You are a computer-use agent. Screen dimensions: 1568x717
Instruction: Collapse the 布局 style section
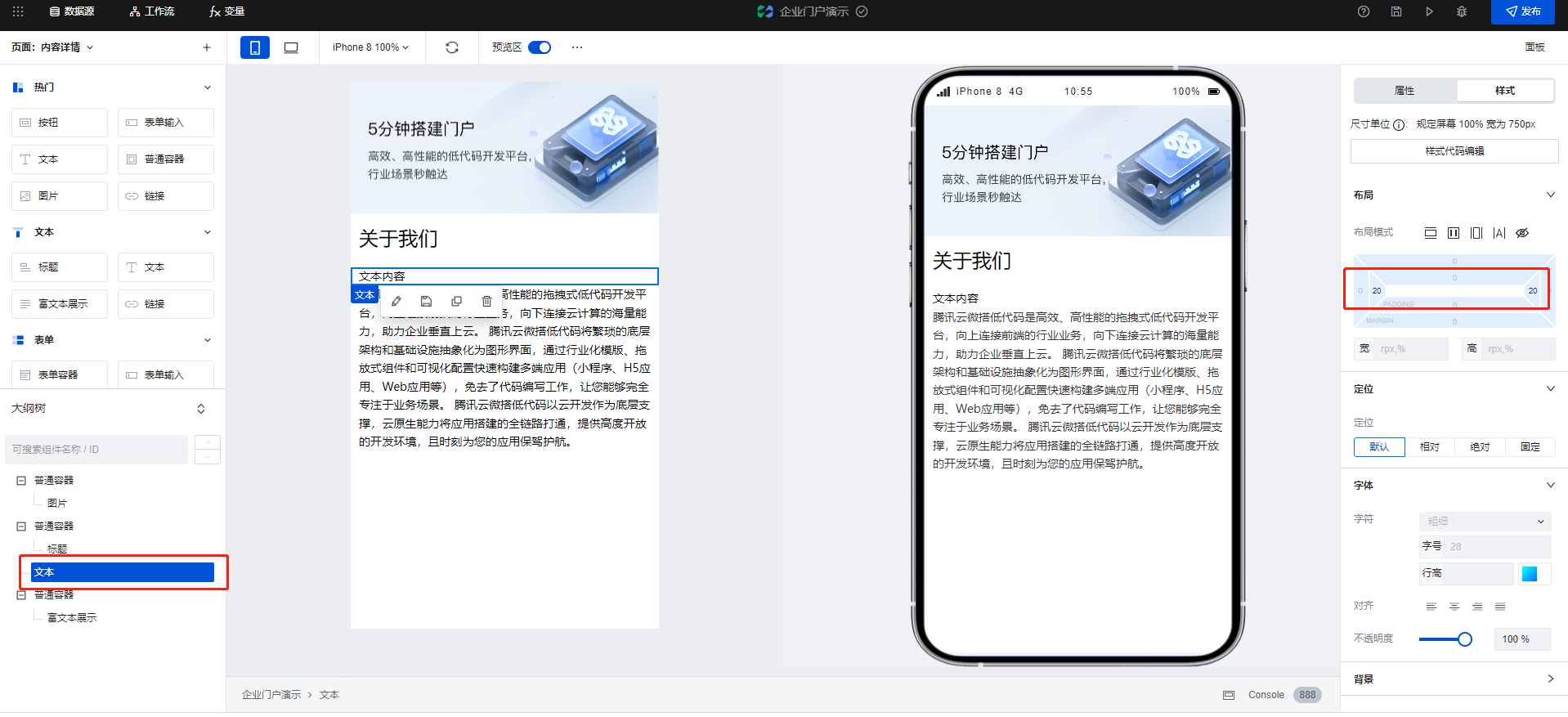click(1551, 195)
